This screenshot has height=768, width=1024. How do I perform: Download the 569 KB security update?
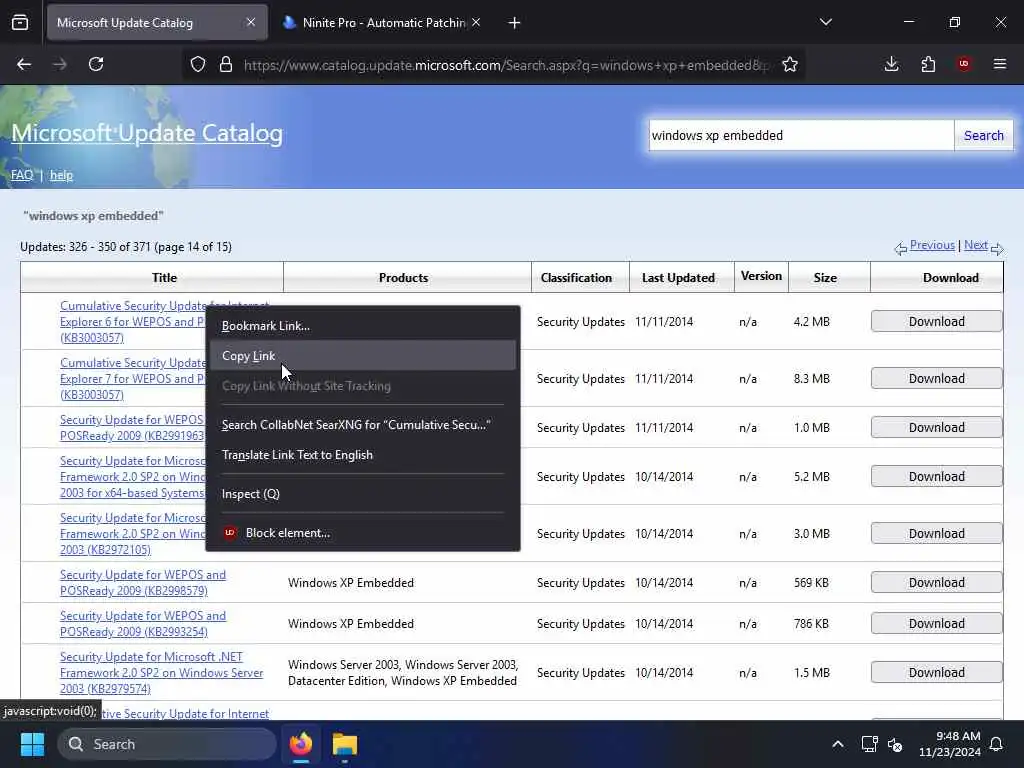936,583
